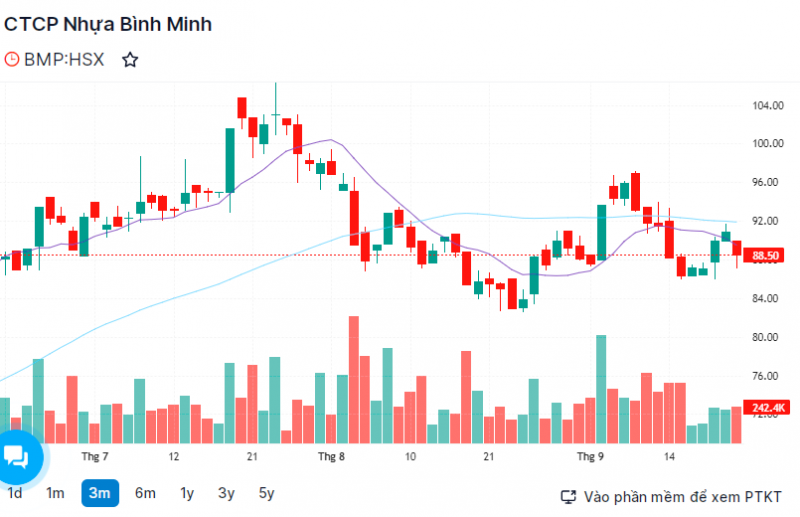Select the highlighted 3m range tab

(99, 493)
